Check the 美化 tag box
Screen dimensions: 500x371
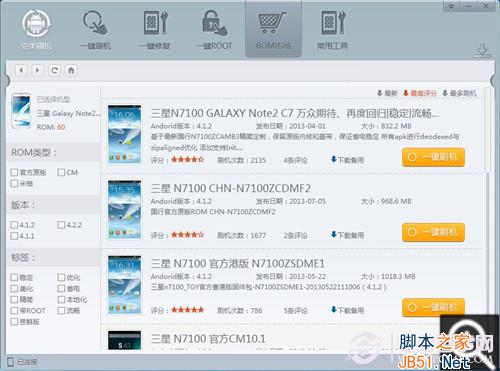coord(14,288)
